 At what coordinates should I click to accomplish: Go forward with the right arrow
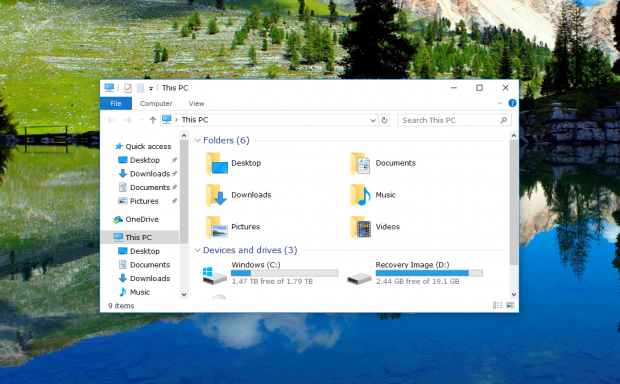pyautogui.click(x=127, y=120)
